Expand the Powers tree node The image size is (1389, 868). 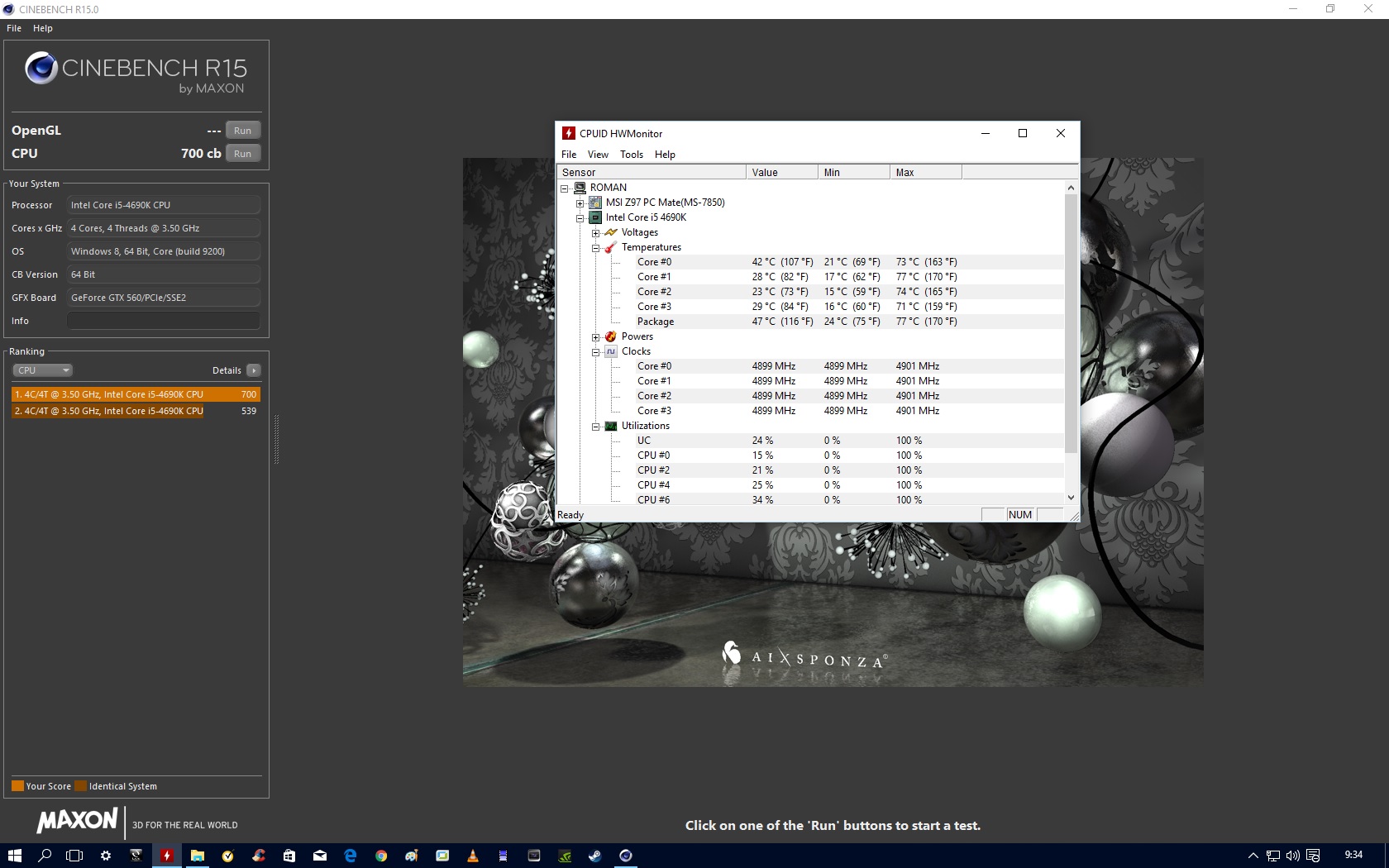pos(595,337)
